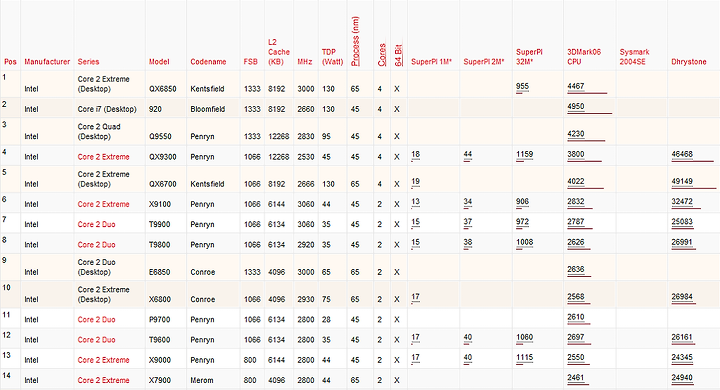Sort by TDP (Watt) header
720x390 pixels.
(332, 57)
